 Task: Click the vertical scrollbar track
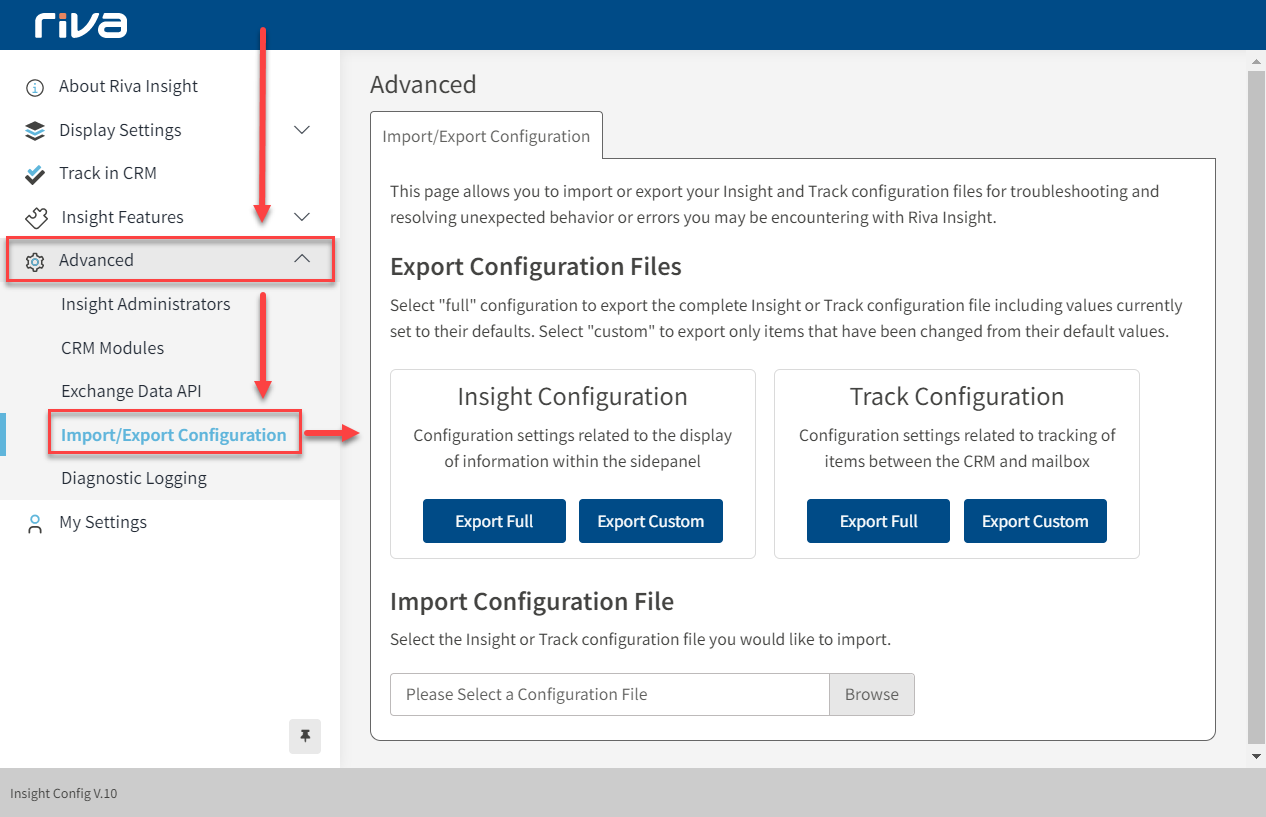tap(1257, 410)
